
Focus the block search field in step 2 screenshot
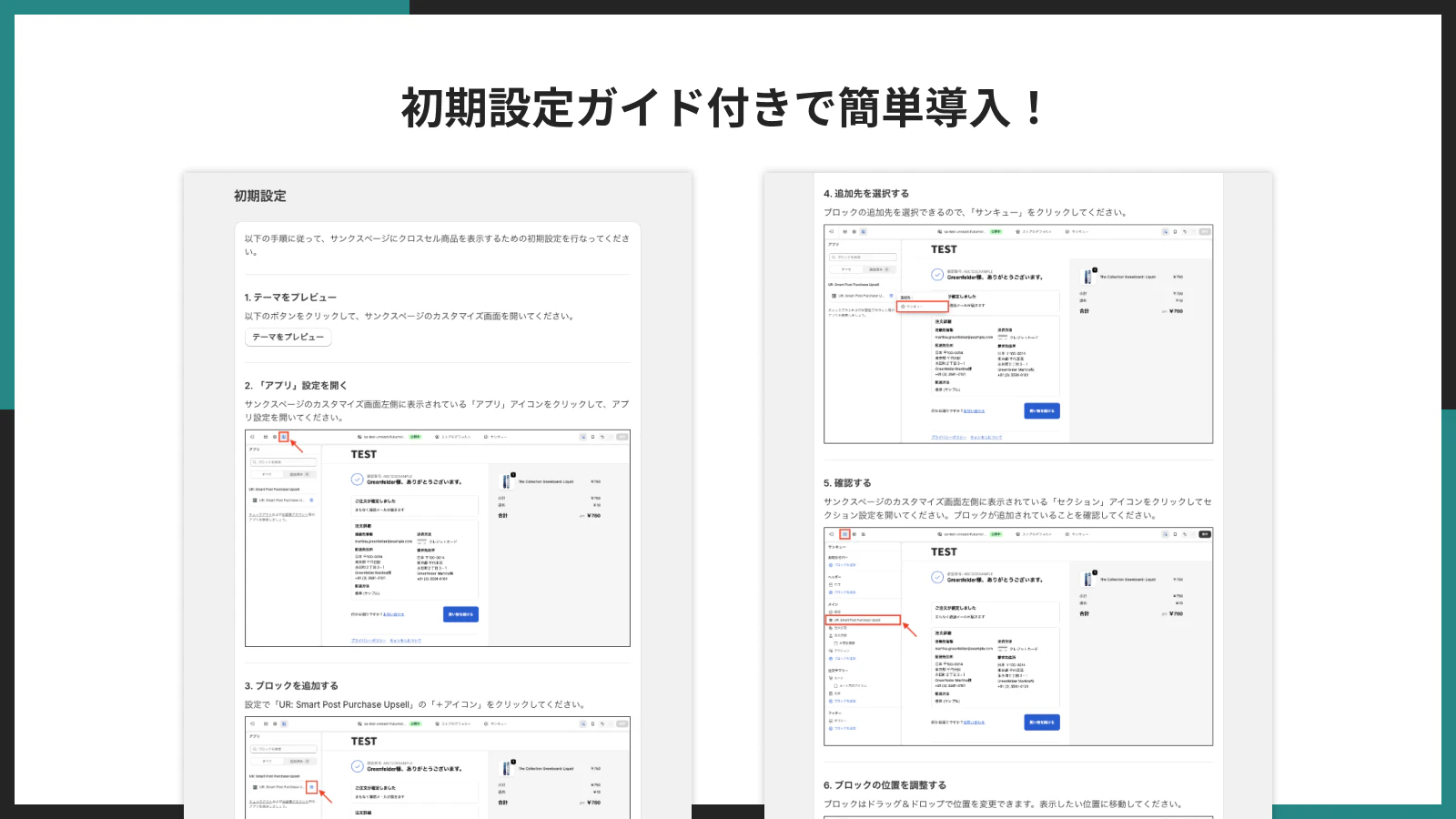[284, 462]
